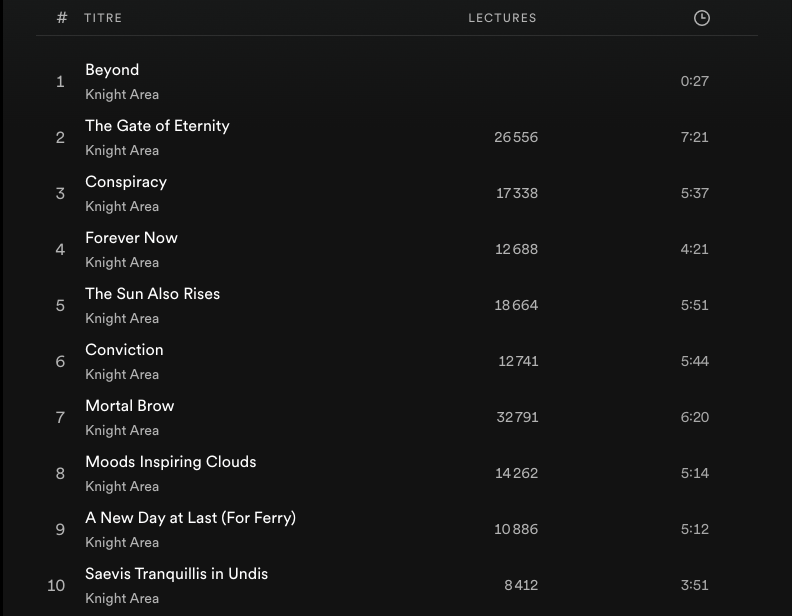Image resolution: width=792 pixels, height=616 pixels.
Task: Click track number 5 in the list
Action: 60,306
